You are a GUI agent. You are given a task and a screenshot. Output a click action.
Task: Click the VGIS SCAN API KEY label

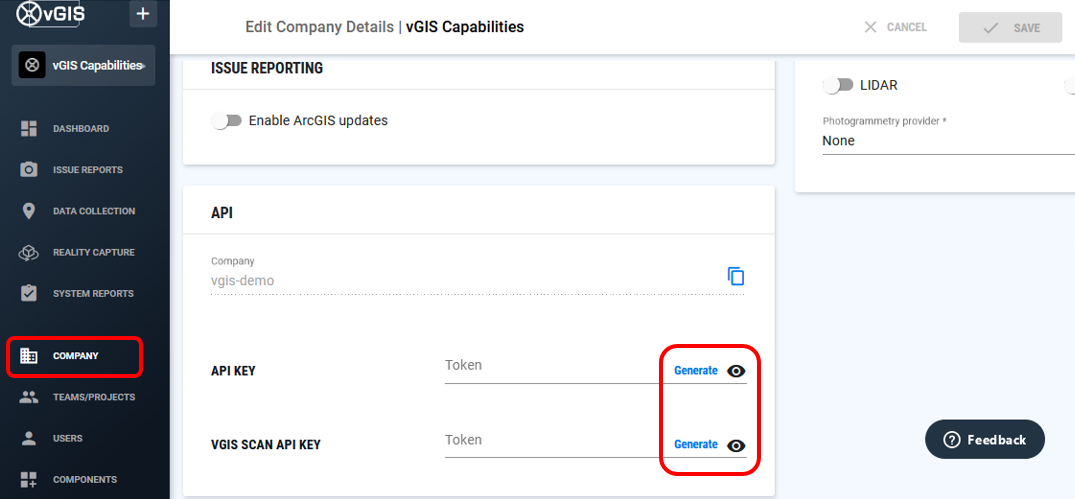click(266, 445)
